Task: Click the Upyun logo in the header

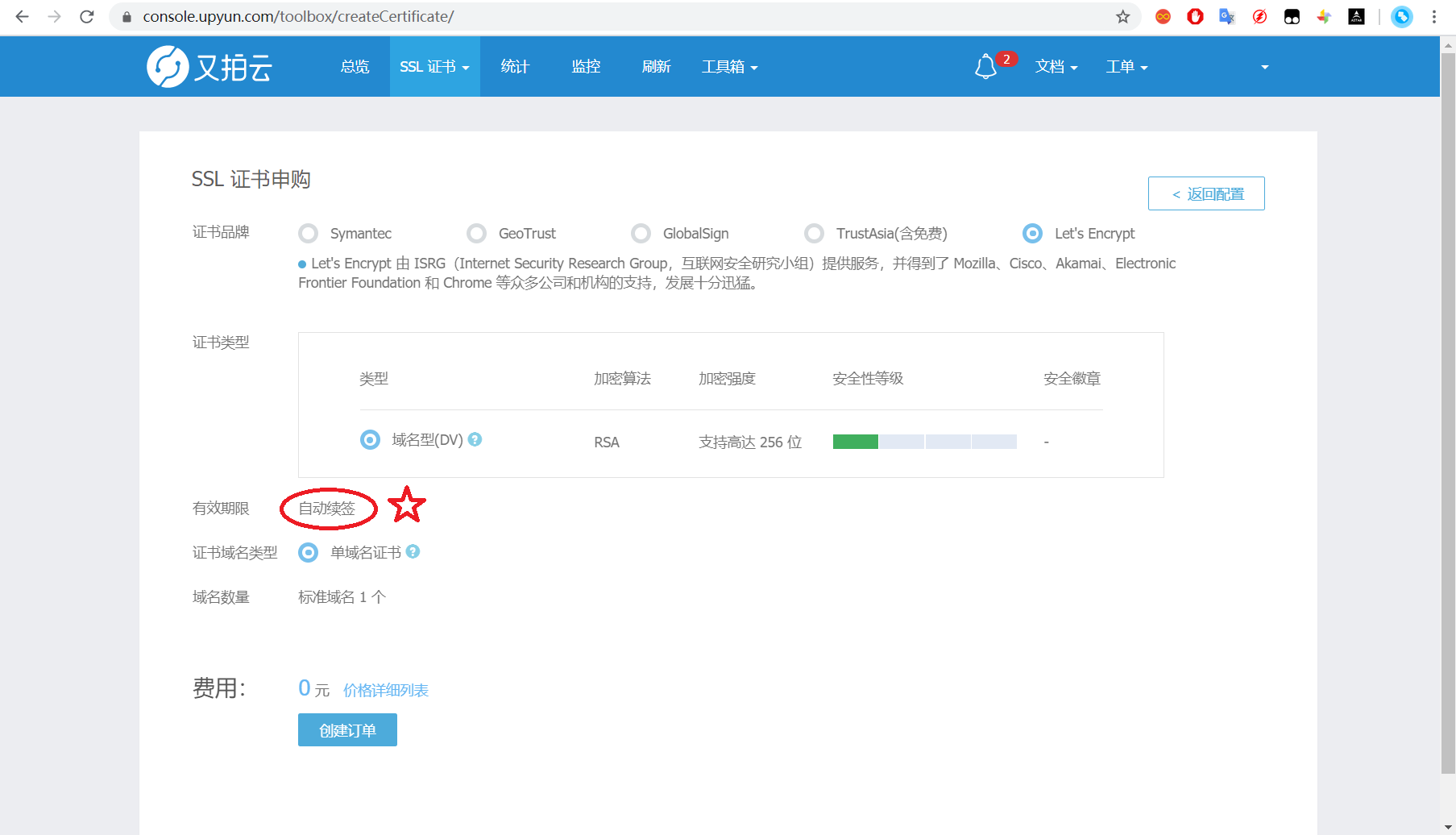Action: [209, 66]
